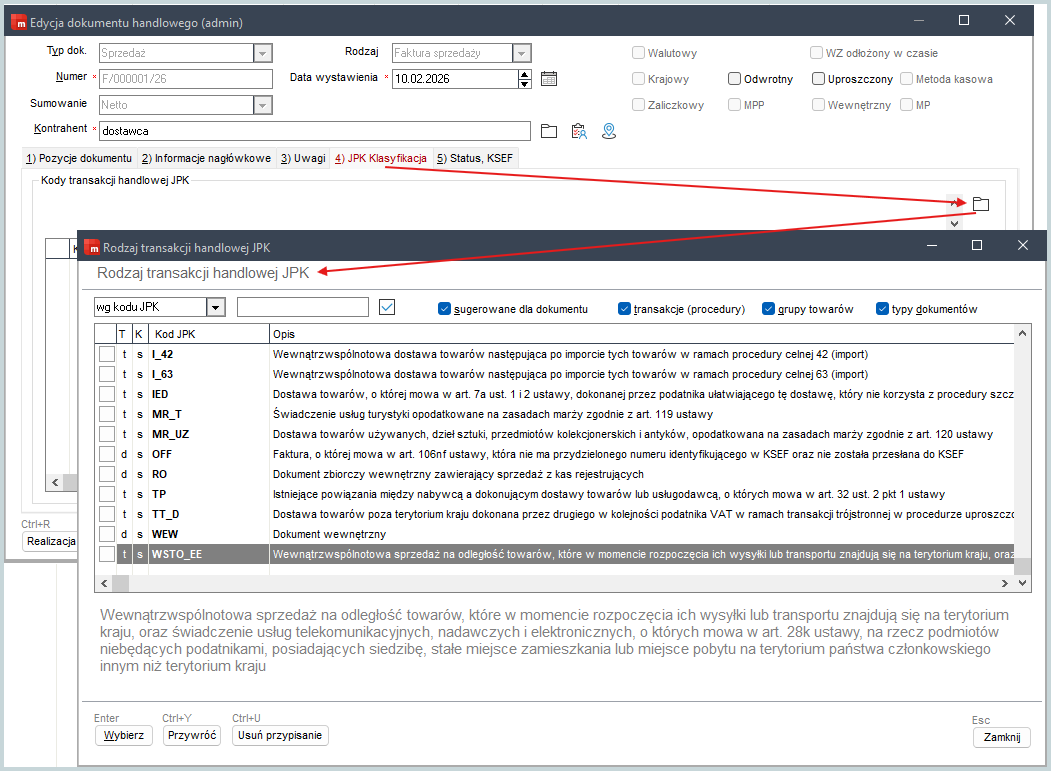Toggle the Odwrotny checkbox
This screenshot has height=771, width=1051.
click(x=735, y=79)
